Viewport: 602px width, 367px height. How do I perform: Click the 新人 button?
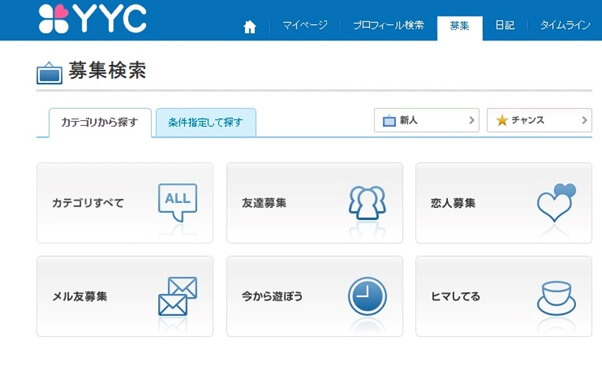coord(427,120)
